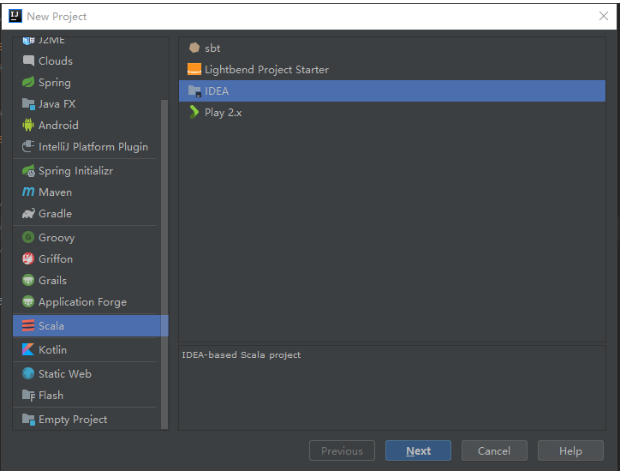
Task: Click the Spring Initializr icon
Action: [28, 171]
